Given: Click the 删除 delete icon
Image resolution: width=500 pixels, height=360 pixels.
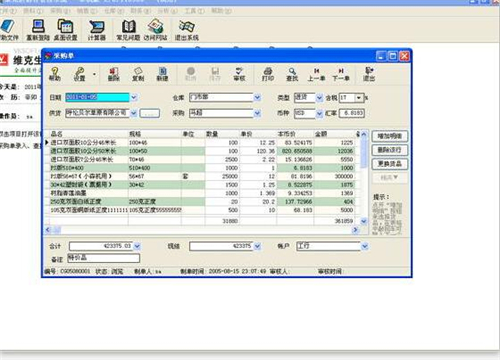Looking at the screenshot, I should pos(114,74).
